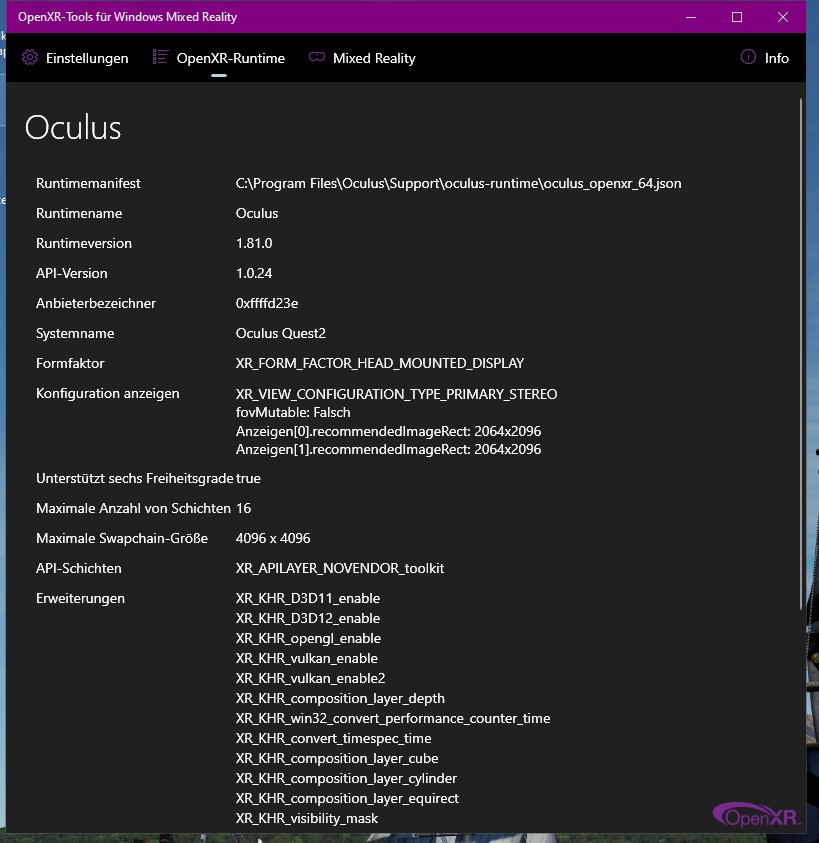Select the six degrees of freedom value true
819x843 pixels.
(248, 479)
